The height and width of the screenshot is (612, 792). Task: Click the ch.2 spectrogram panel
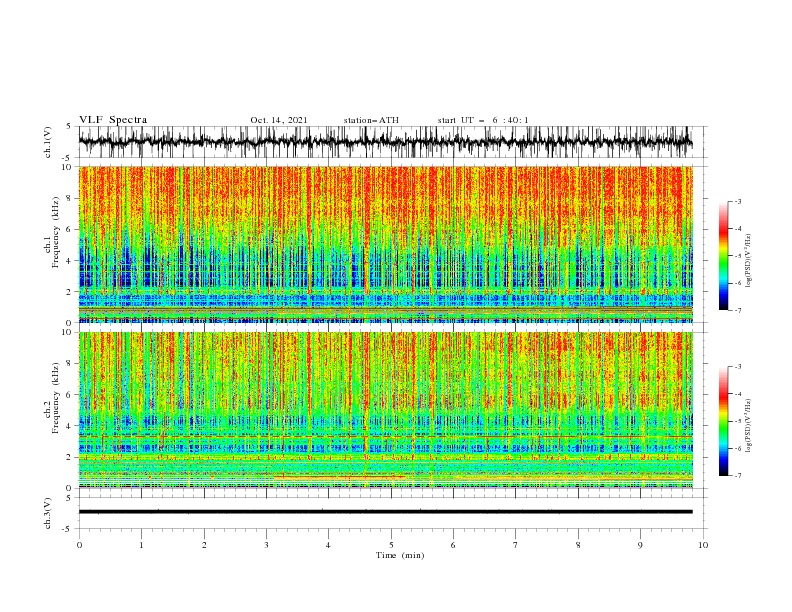(385, 410)
